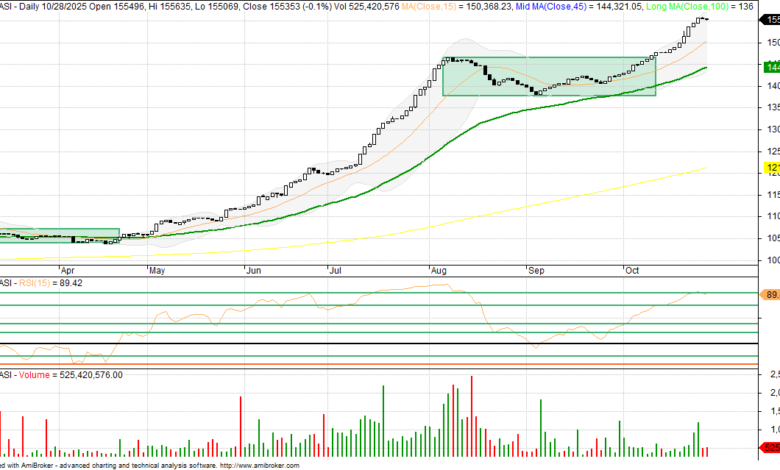Click the Sep month marker on the time axis
780x470 pixels.
tap(535, 270)
